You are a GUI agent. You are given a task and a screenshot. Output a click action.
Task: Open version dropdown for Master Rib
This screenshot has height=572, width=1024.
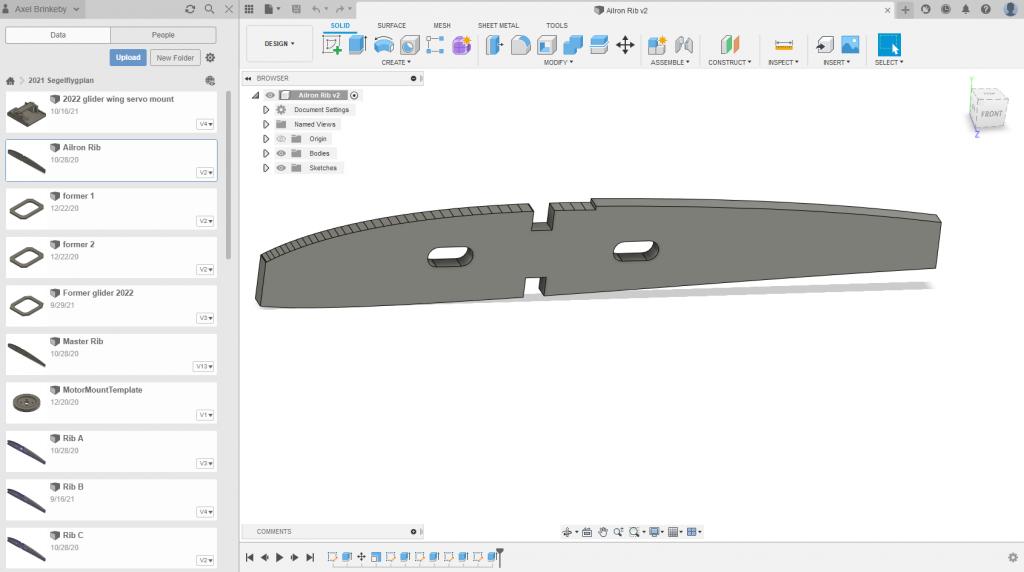[203, 366]
